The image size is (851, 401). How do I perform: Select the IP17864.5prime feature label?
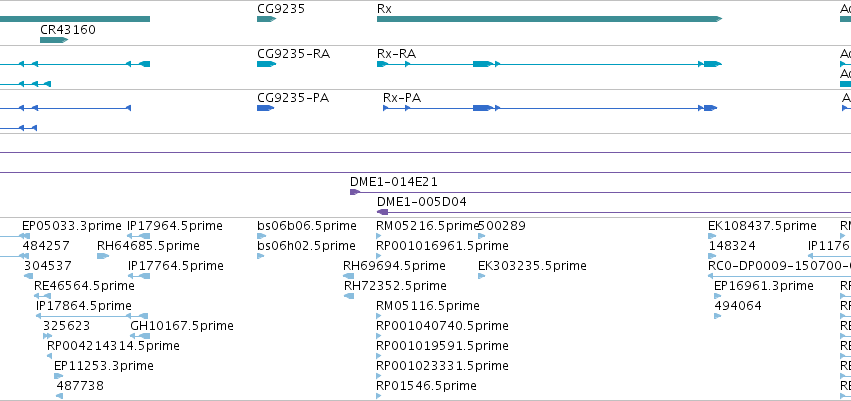click(84, 305)
